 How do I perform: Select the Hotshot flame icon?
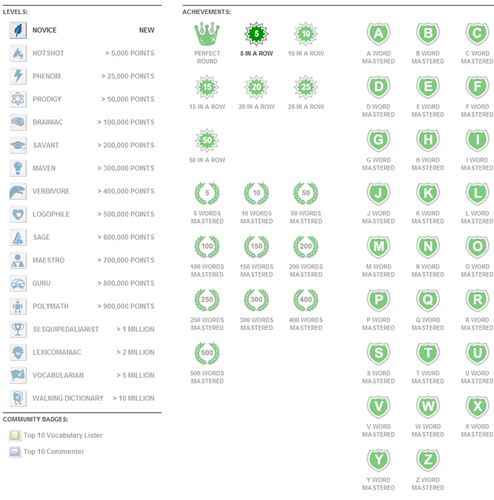click(18, 53)
